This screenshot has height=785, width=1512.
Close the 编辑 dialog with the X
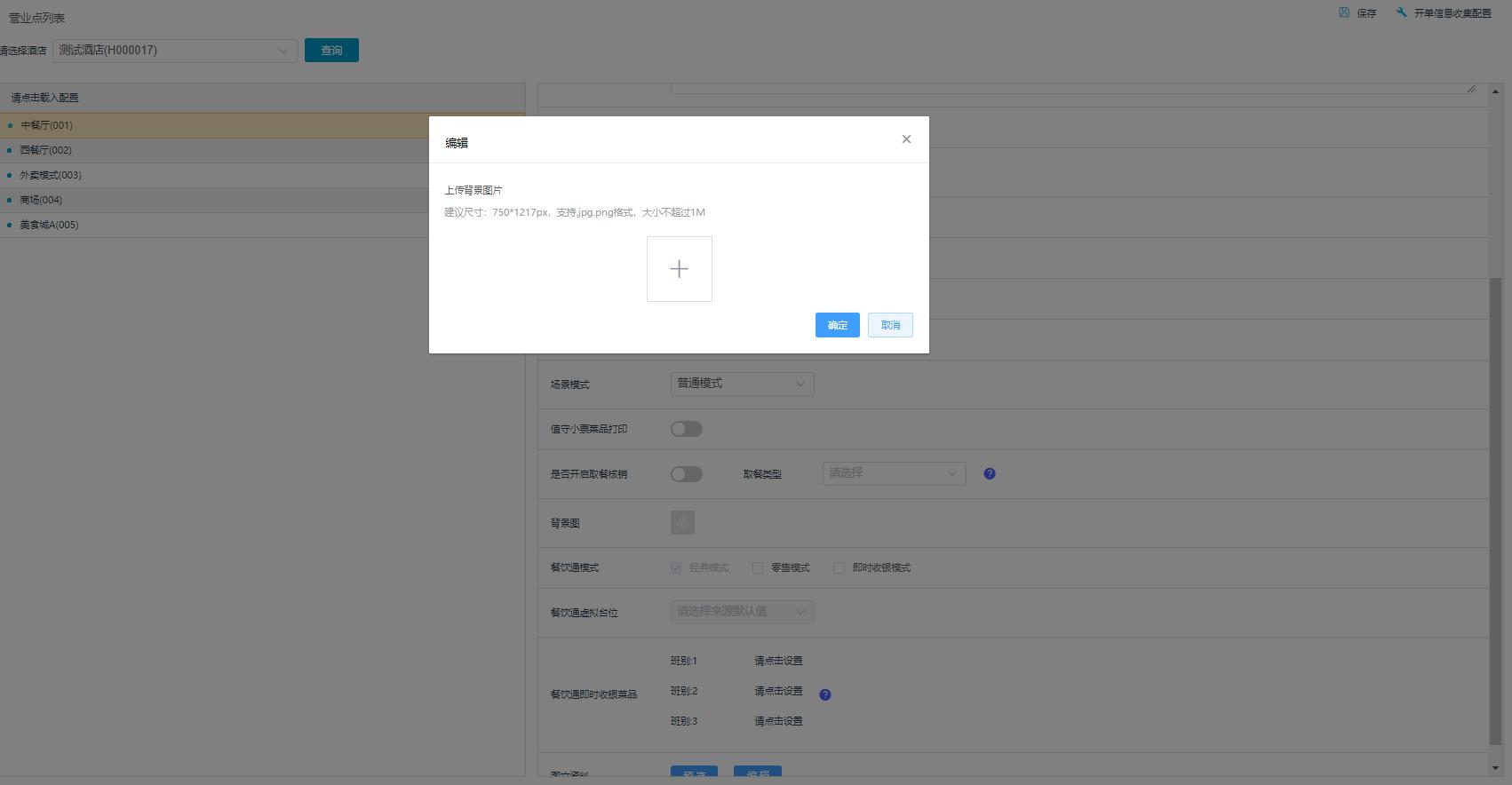click(906, 139)
